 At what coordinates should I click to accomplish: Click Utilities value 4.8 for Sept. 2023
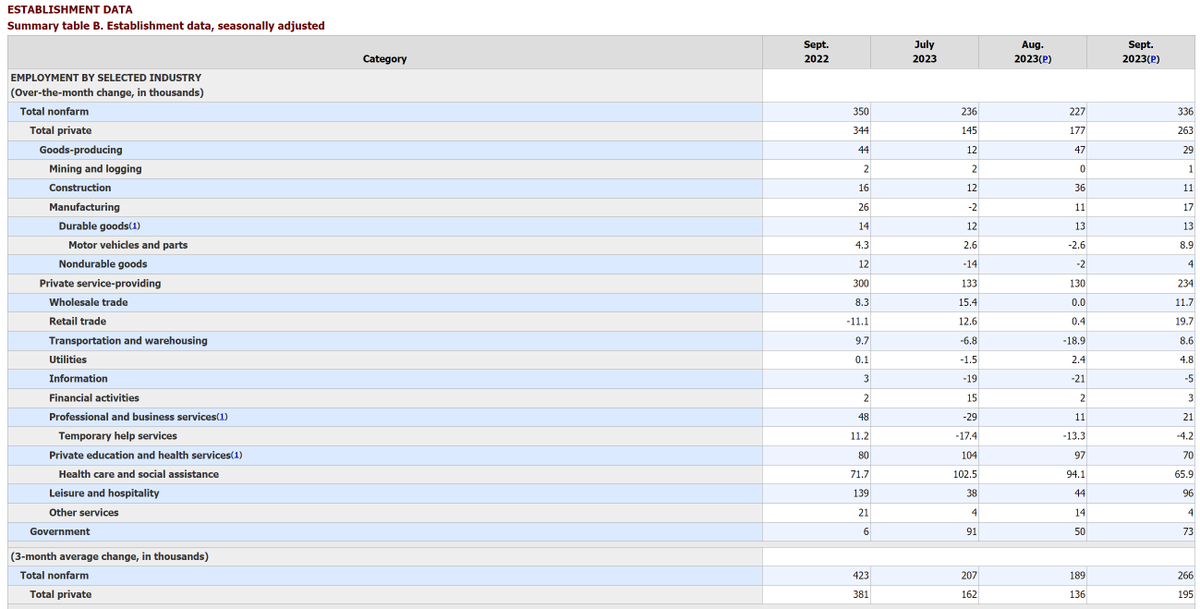click(x=1185, y=360)
